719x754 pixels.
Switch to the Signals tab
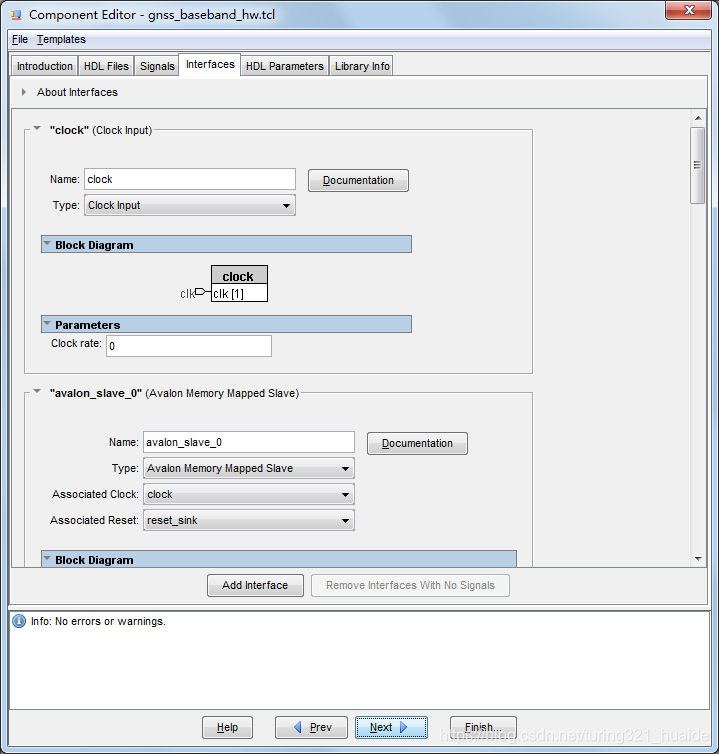(157, 66)
